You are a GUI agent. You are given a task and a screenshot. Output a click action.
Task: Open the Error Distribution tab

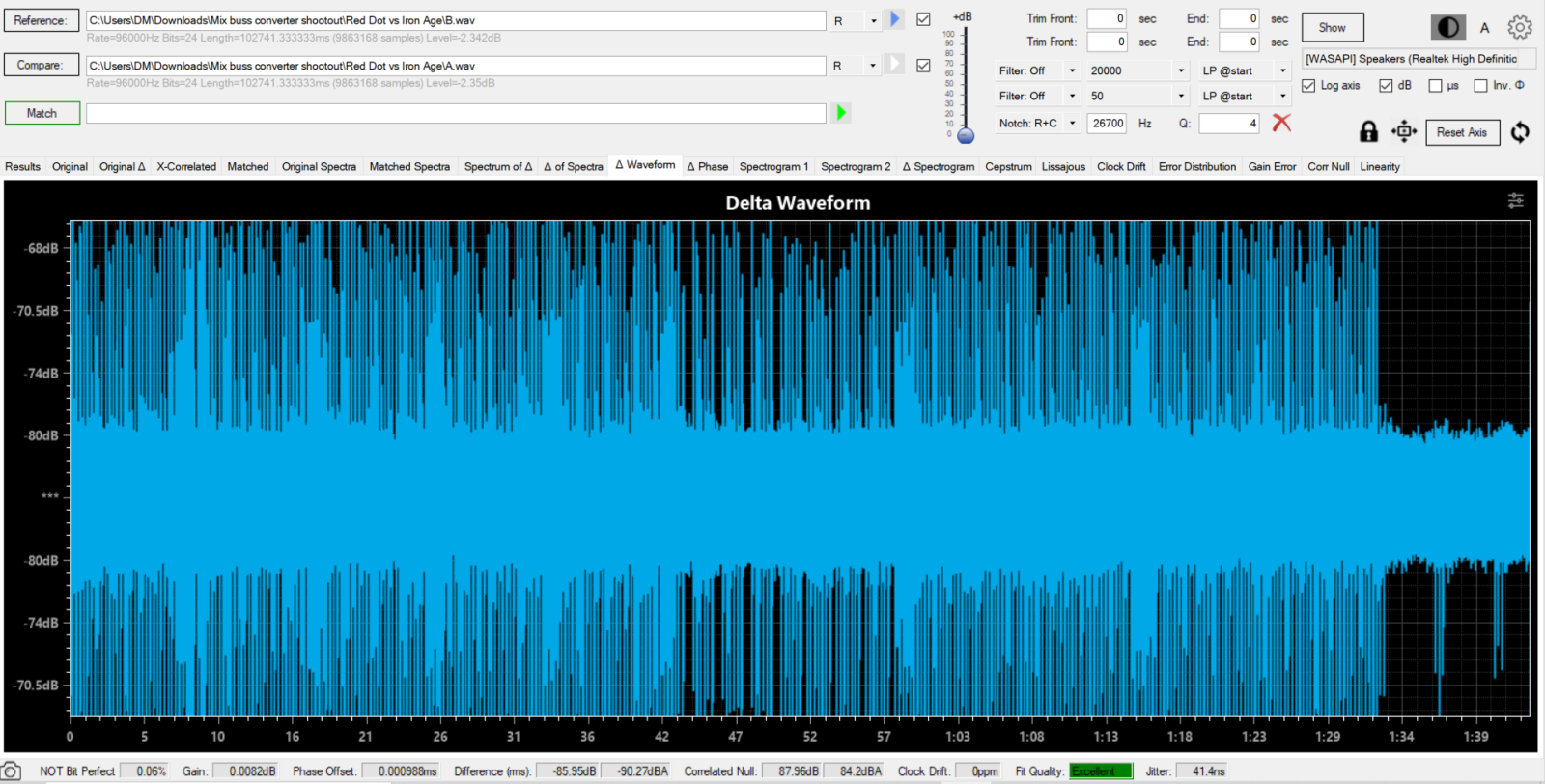[x=1197, y=166]
